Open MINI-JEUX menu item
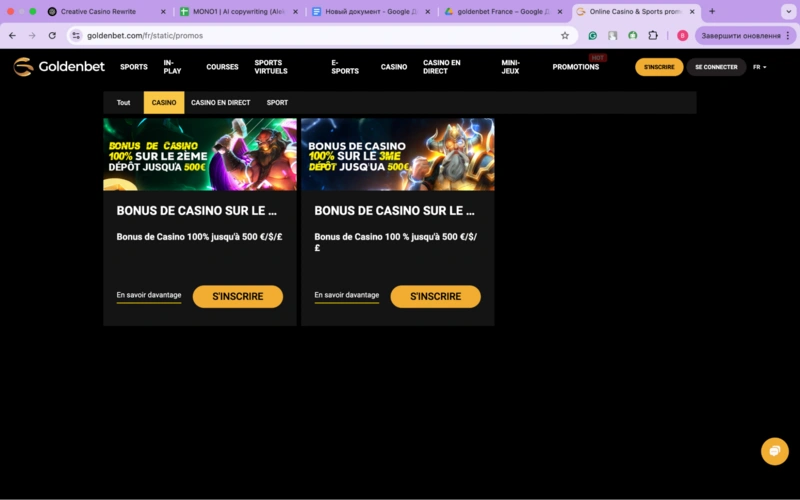Viewport: 800px width, 500px height. pyautogui.click(x=510, y=67)
